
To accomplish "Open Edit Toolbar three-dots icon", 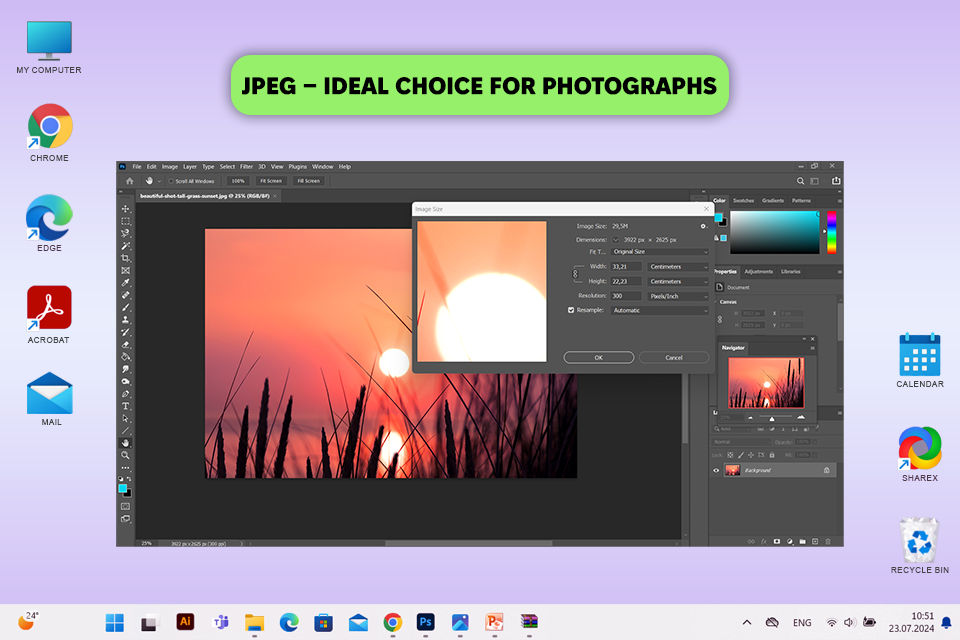I will coord(126,467).
